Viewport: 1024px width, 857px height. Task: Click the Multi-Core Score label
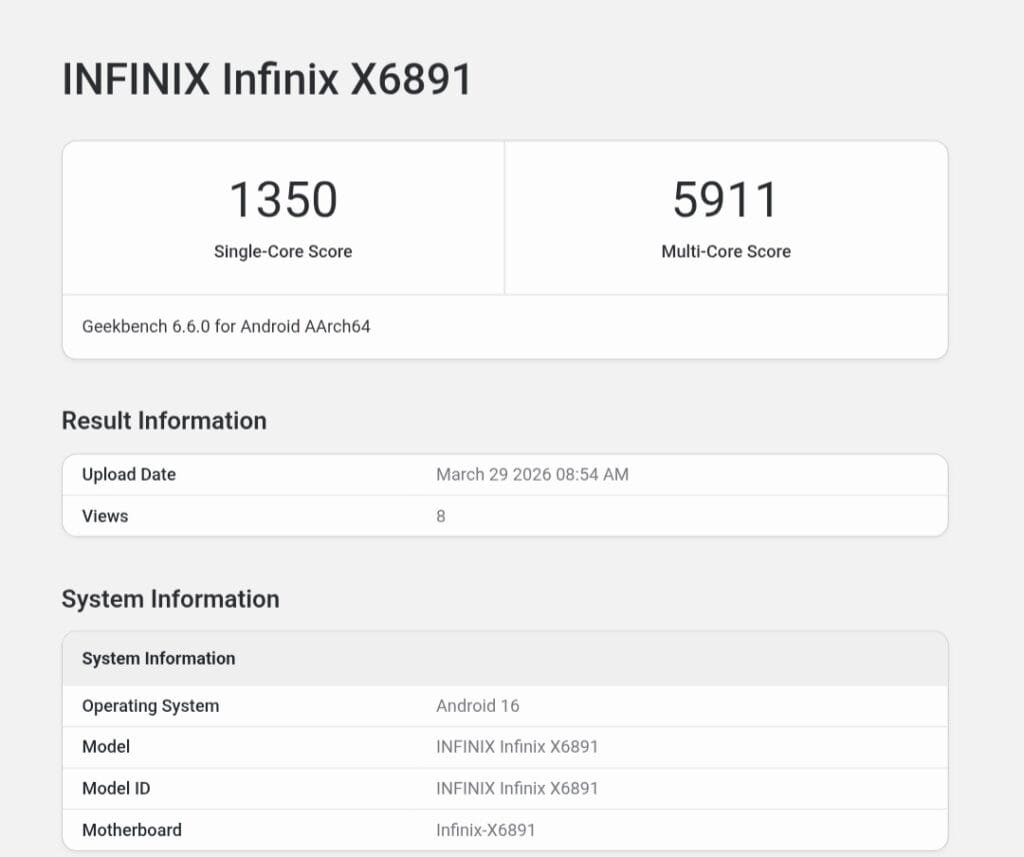point(725,252)
